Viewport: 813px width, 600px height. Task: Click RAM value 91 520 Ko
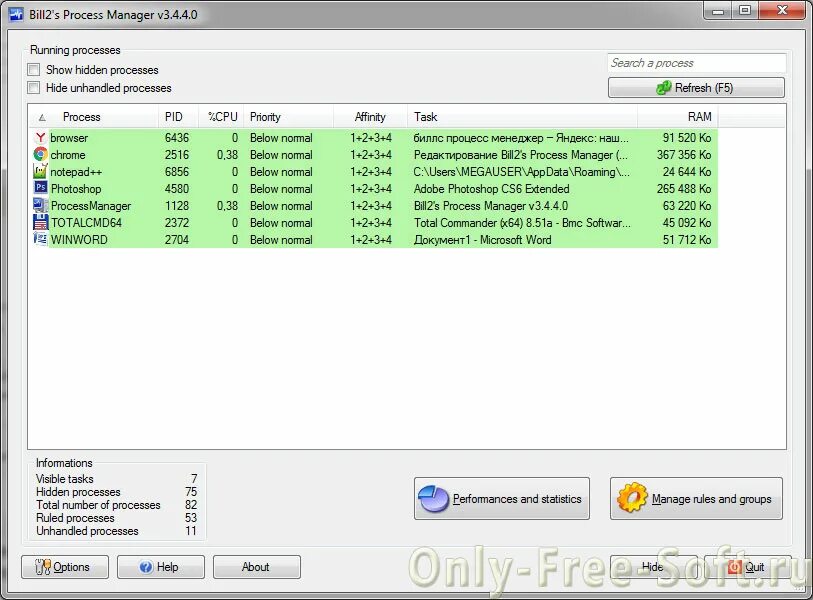(x=687, y=138)
